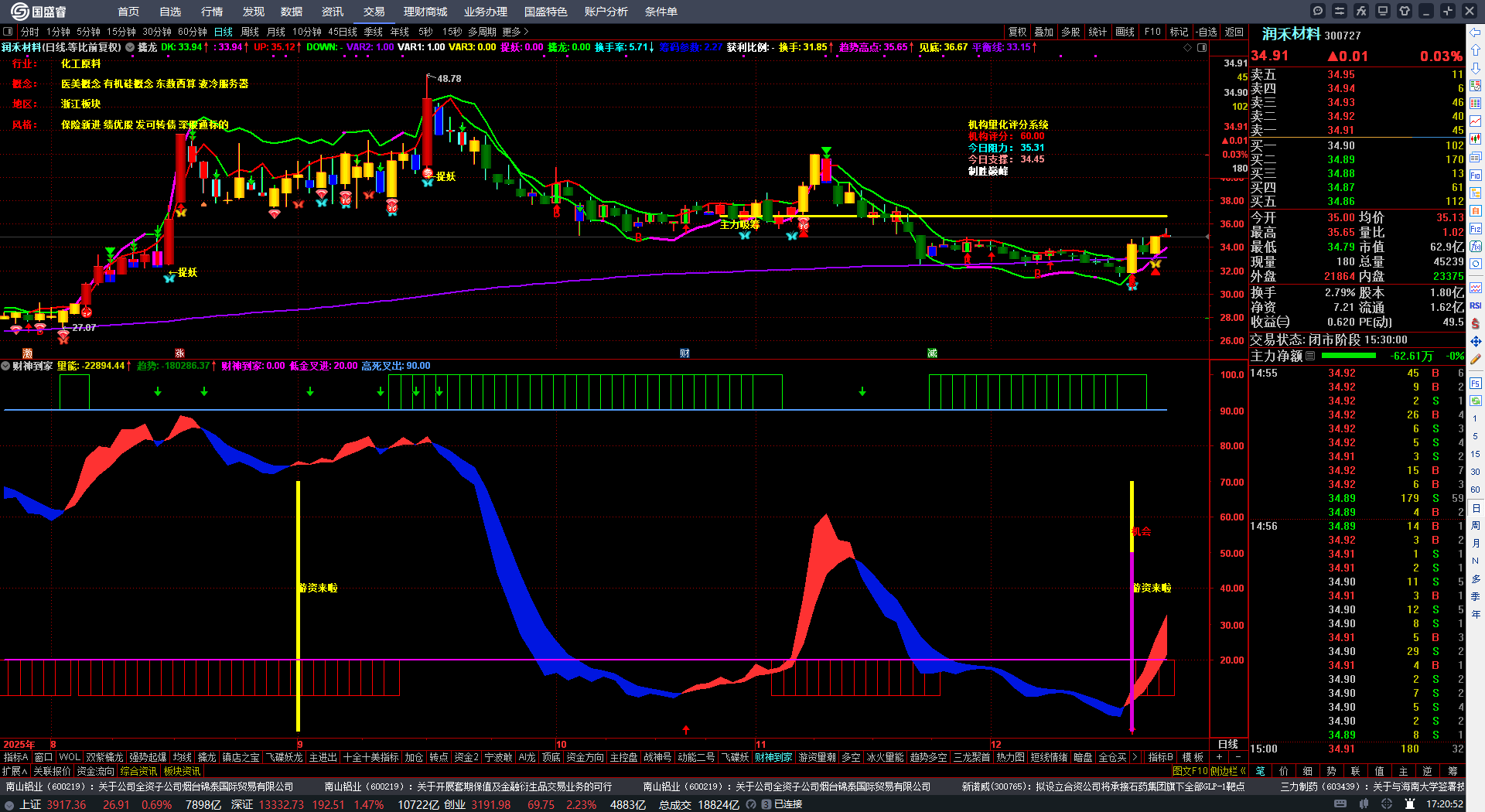Screen dimensions: 1485x812
Task: Open the RSI indicator icon in sidebar
Action: tap(1476, 305)
